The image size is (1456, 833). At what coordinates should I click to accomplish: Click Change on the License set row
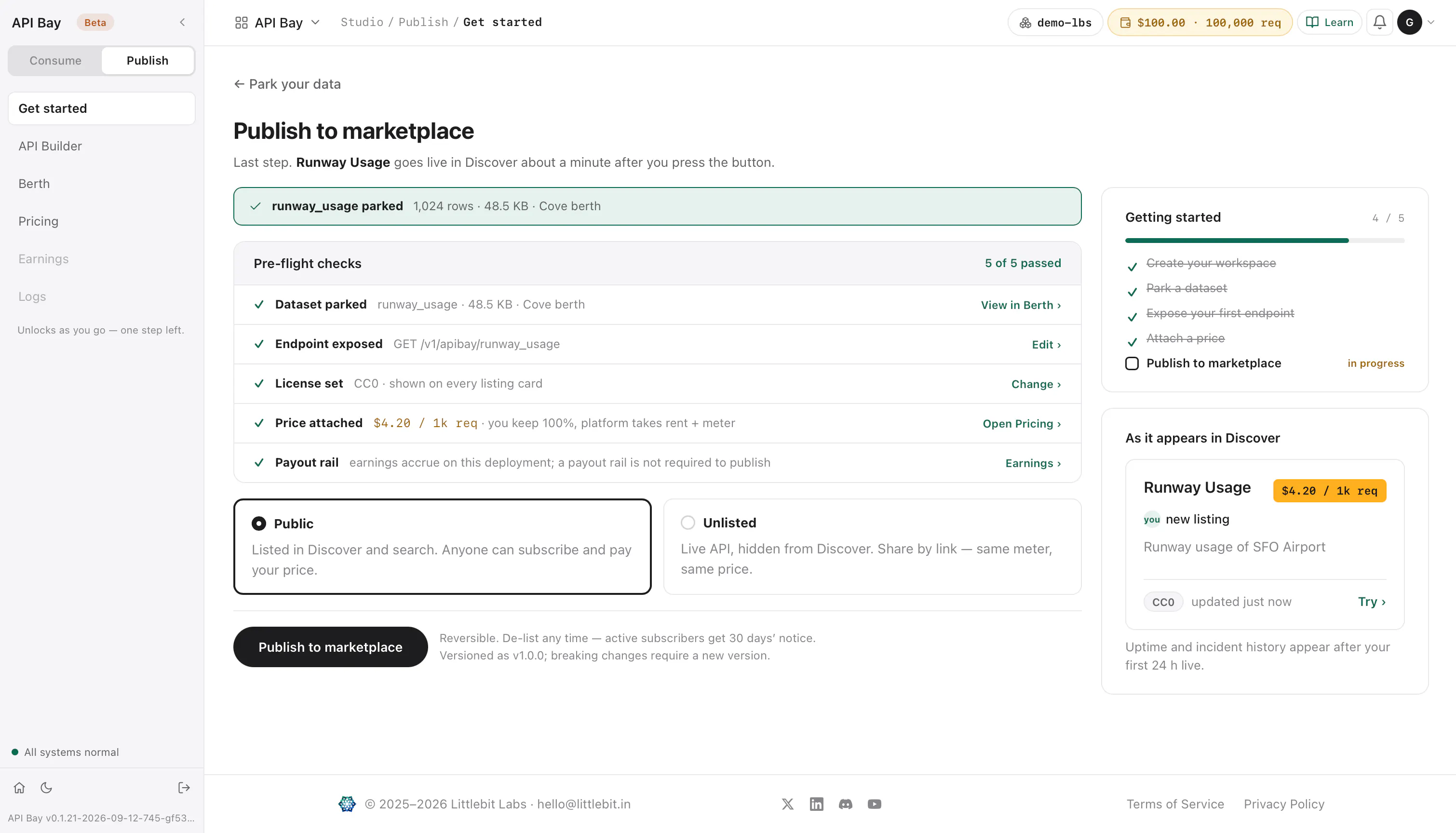pyautogui.click(x=1036, y=384)
